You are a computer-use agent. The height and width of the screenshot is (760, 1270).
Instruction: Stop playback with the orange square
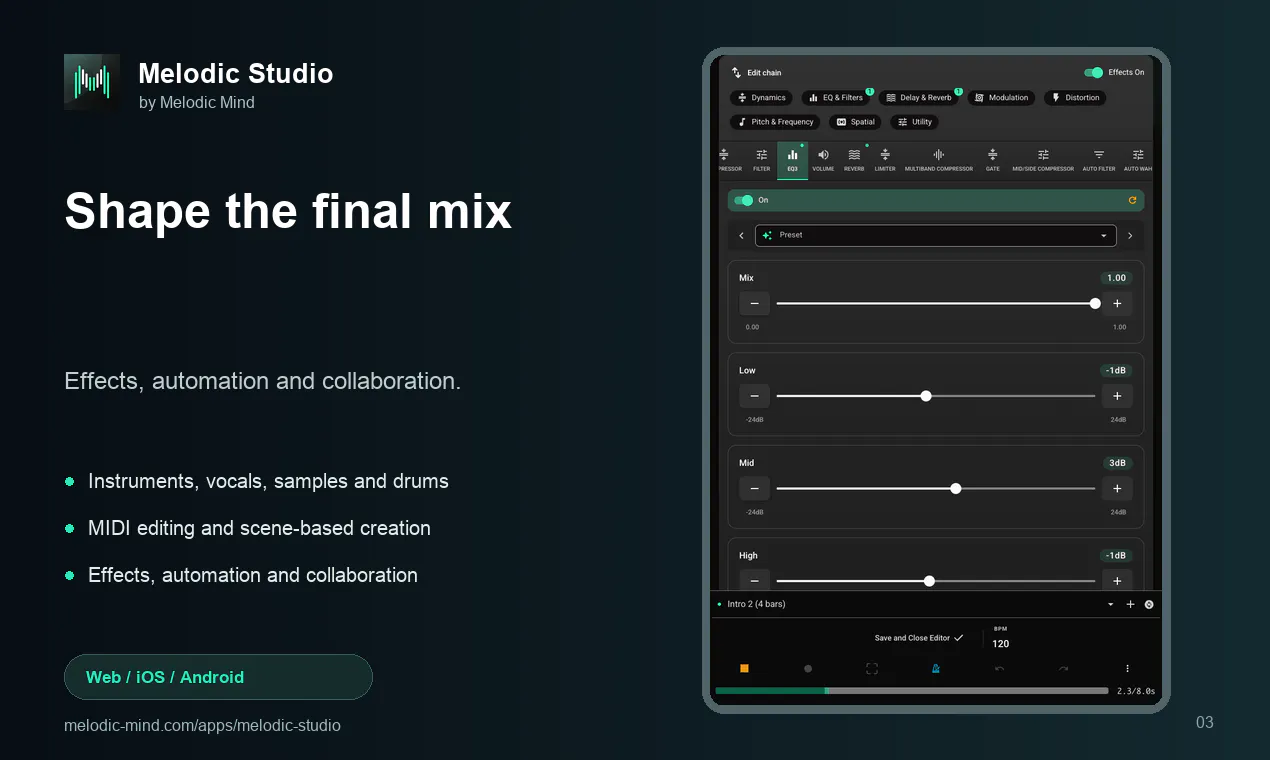click(744, 669)
